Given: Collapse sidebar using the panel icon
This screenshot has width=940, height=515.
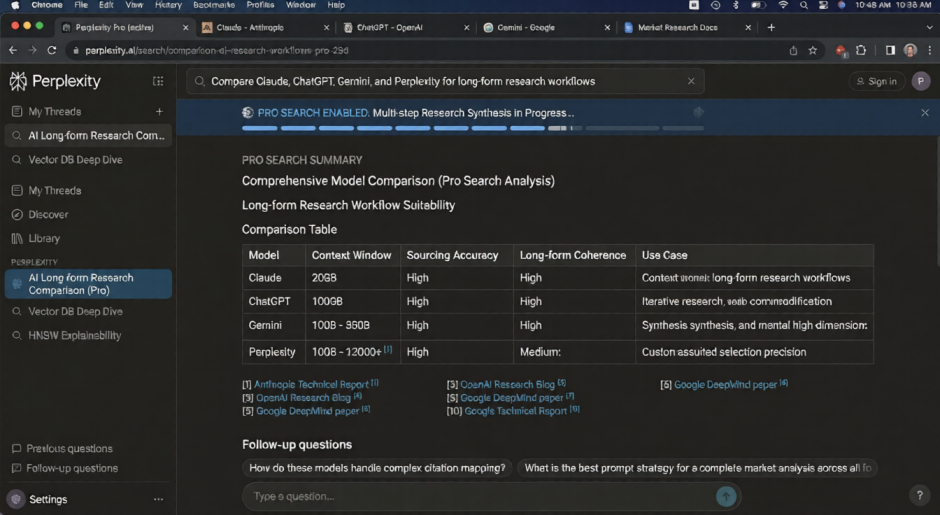Looking at the screenshot, I should coord(158,81).
